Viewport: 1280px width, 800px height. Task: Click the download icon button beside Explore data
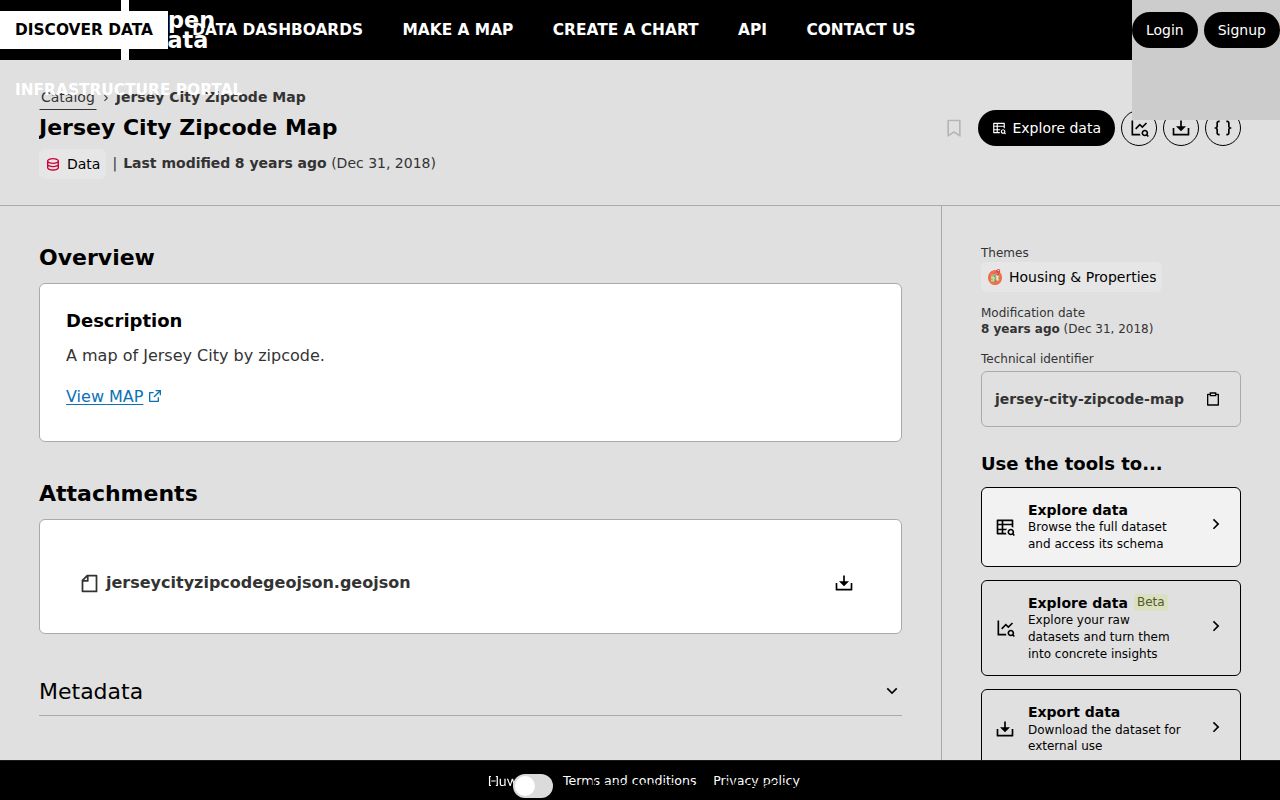click(1181, 128)
